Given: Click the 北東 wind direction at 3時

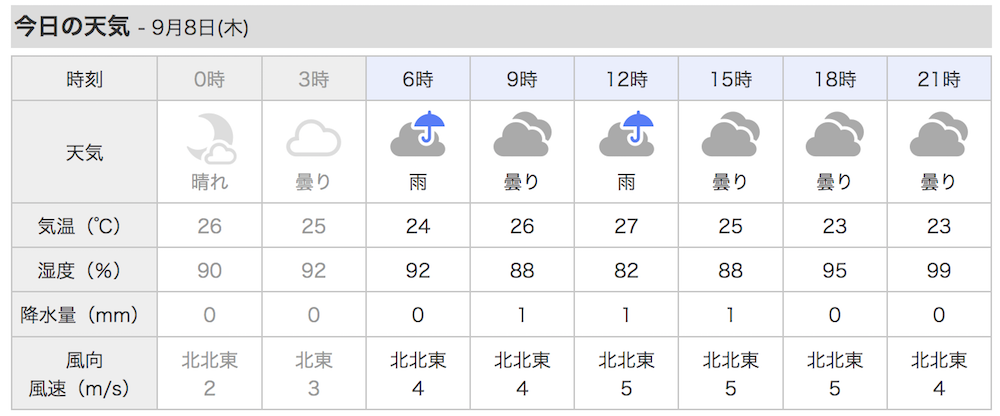Looking at the screenshot, I should pyautogui.click(x=314, y=360).
